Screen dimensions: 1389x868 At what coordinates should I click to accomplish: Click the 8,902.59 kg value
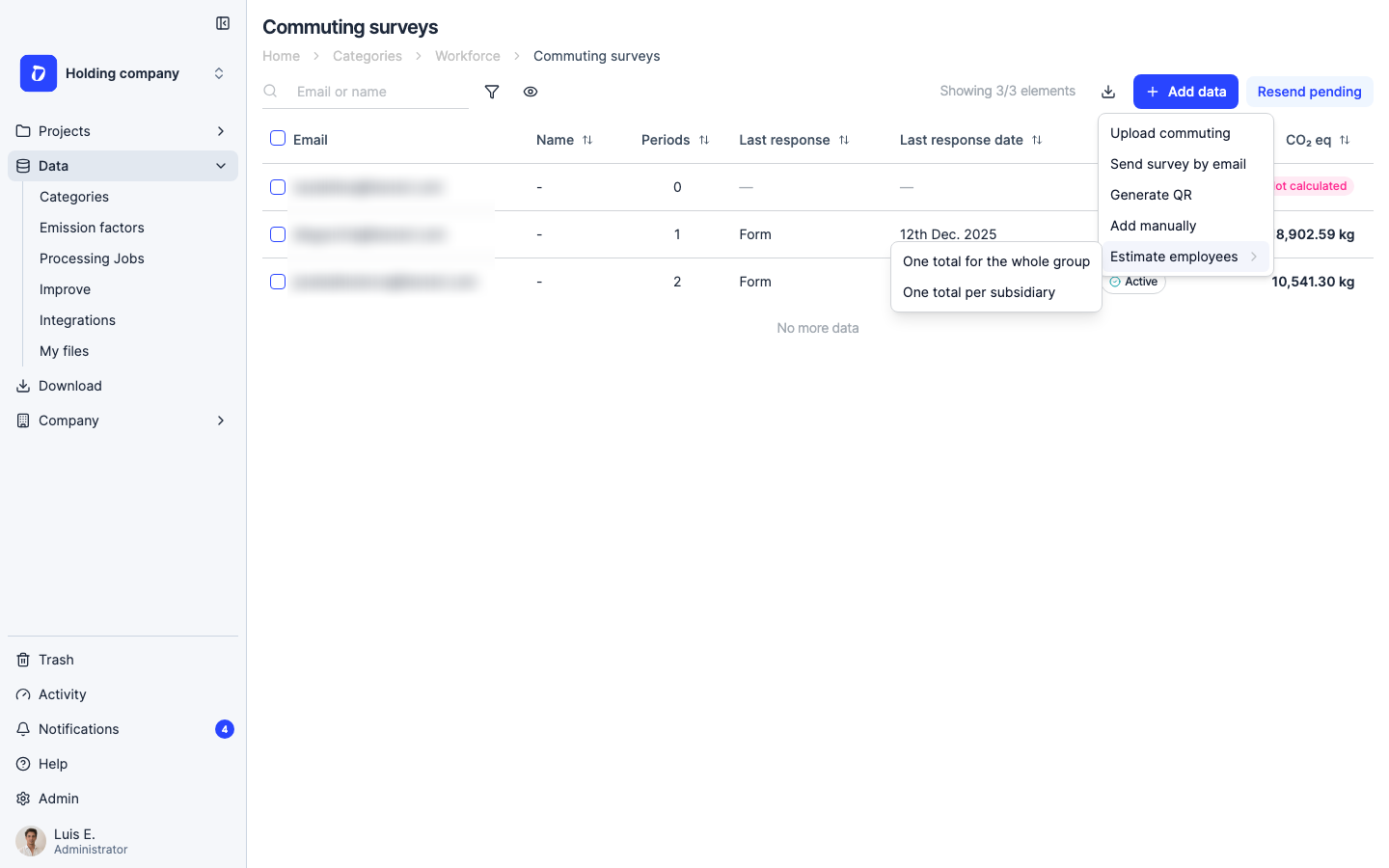point(1316,234)
